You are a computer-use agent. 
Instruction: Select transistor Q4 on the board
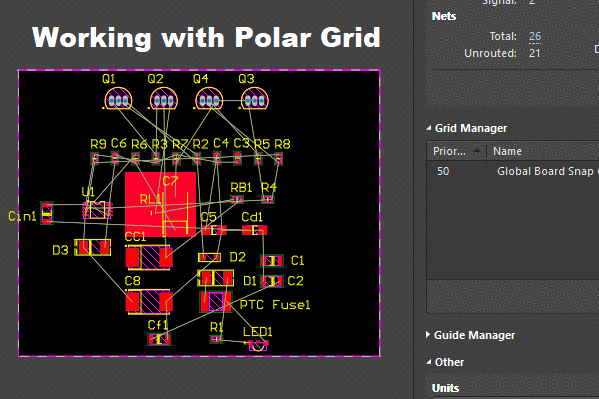tap(209, 99)
